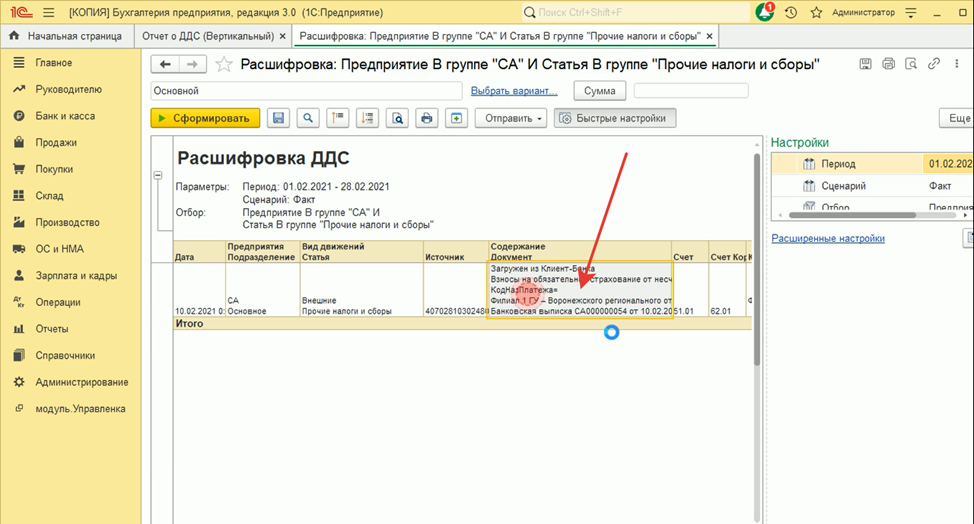The width and height of the screenshot is (974, 524).
Task: Click Администратор user name
Action: tap(863, 12)
